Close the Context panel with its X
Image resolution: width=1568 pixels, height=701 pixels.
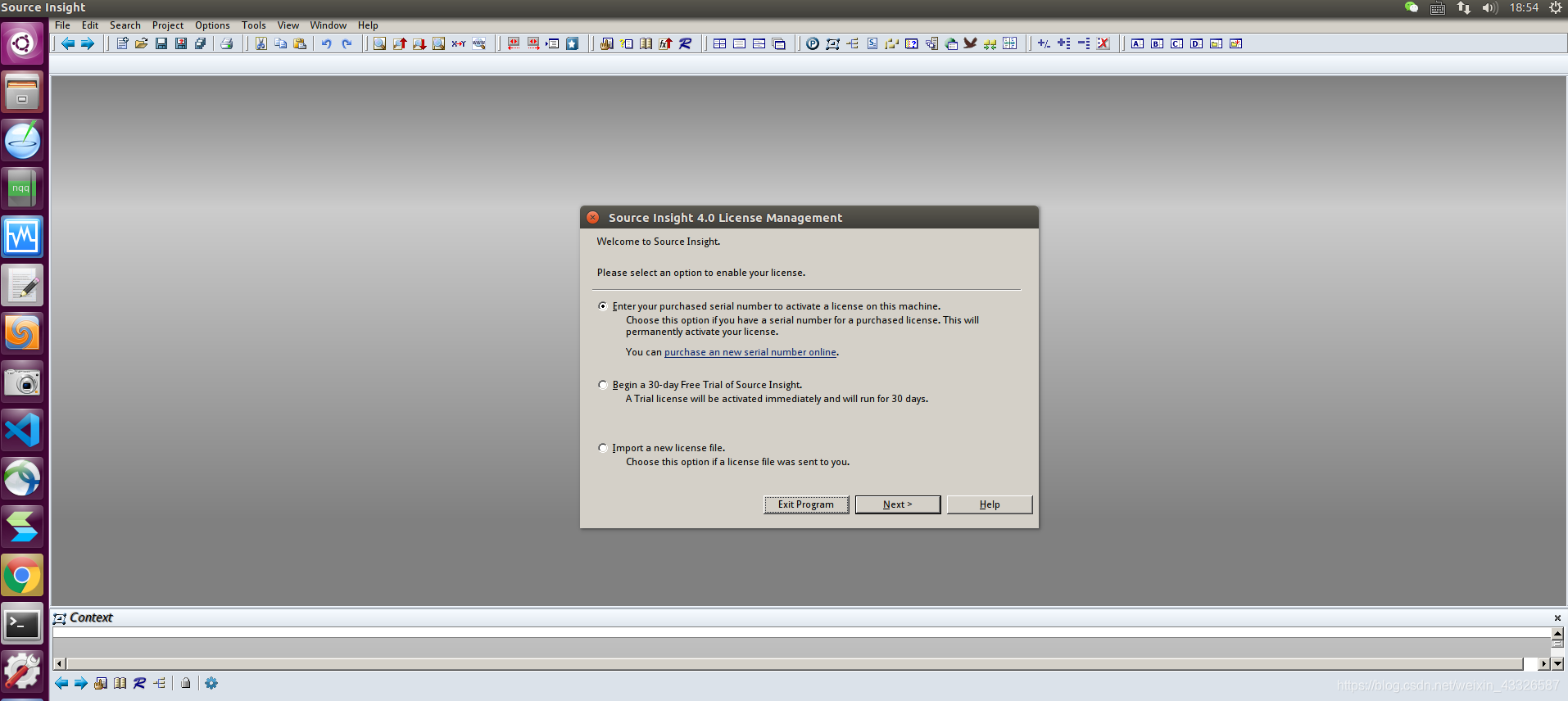tap(1557, 617)
